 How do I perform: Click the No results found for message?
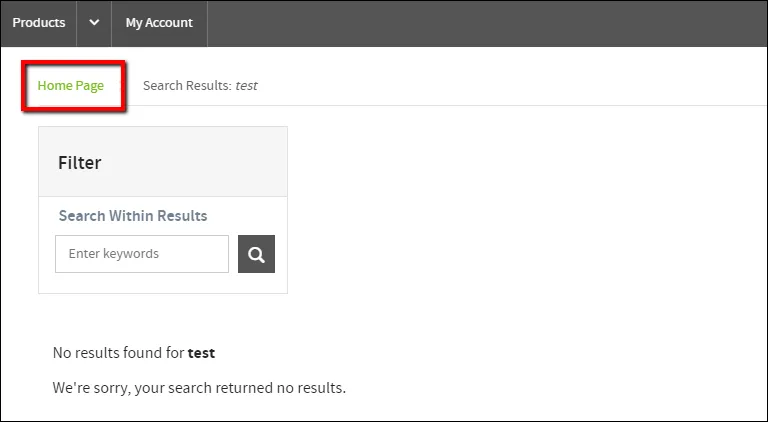click(134, 353)
